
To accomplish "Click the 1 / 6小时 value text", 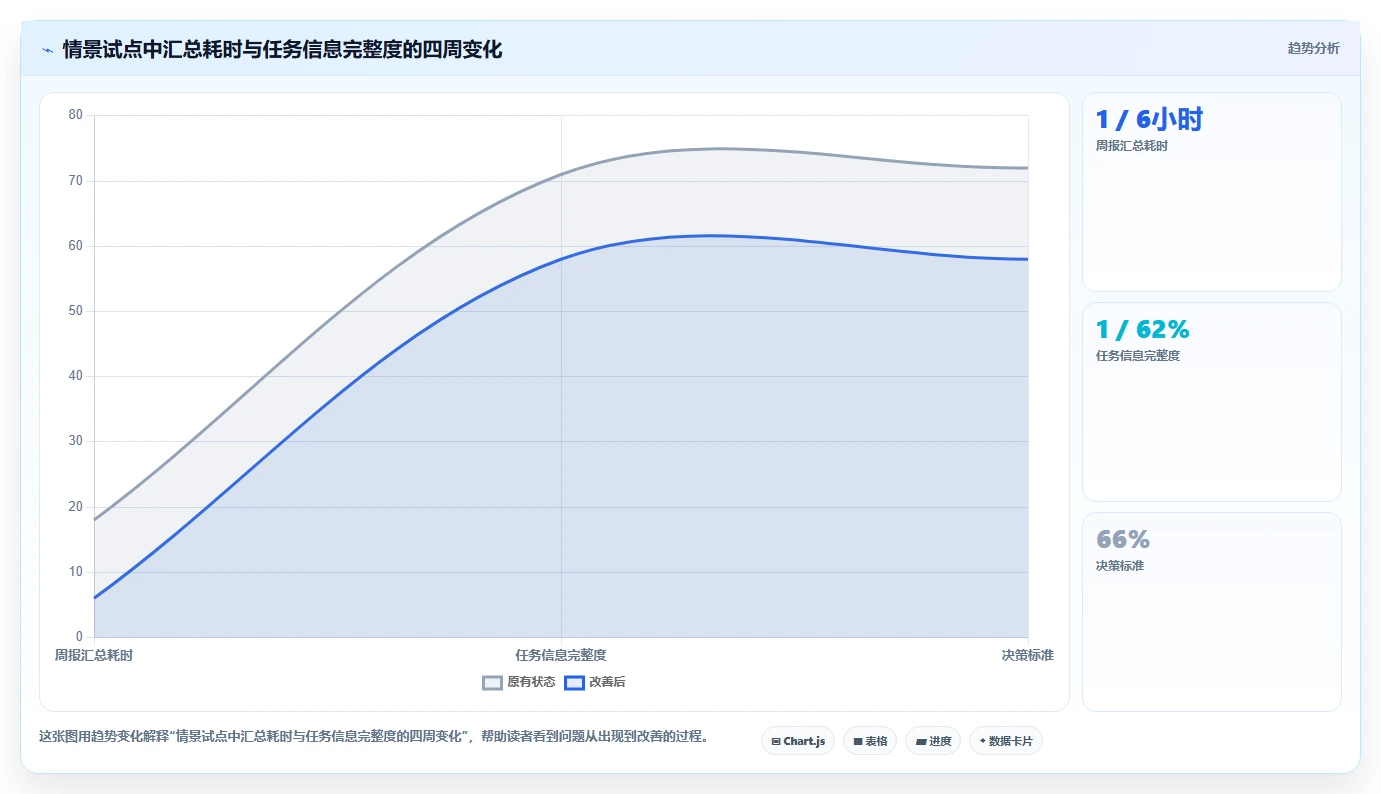I will pos(1149,120).
